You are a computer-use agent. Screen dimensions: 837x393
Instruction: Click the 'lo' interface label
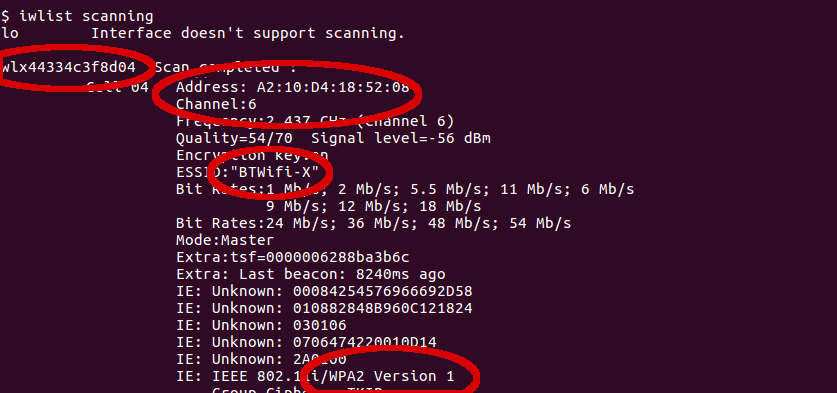(10, 34)
